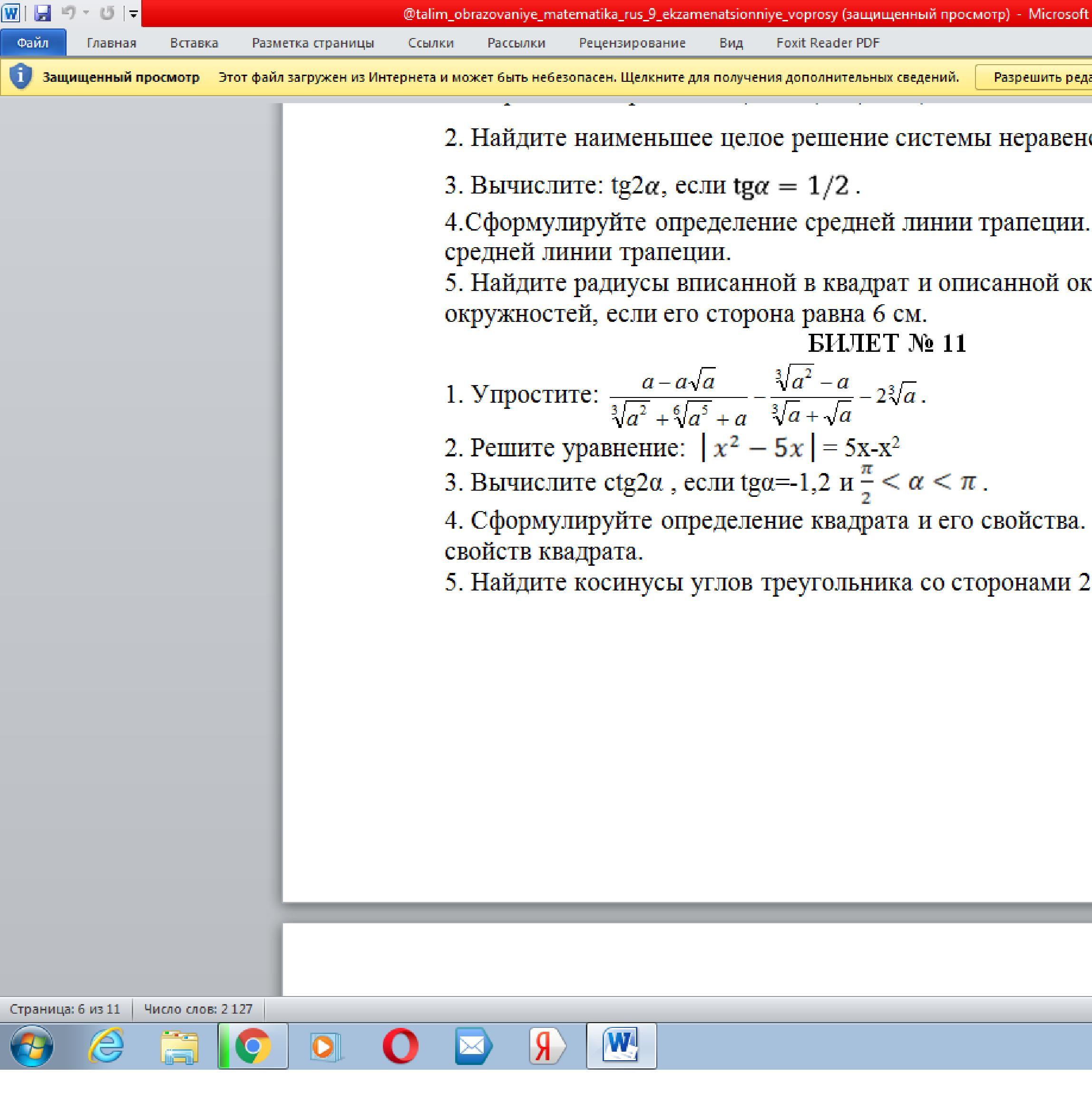Open the mail app on taskbar
The image size is (1092, 1103).
click(473, 1045)
